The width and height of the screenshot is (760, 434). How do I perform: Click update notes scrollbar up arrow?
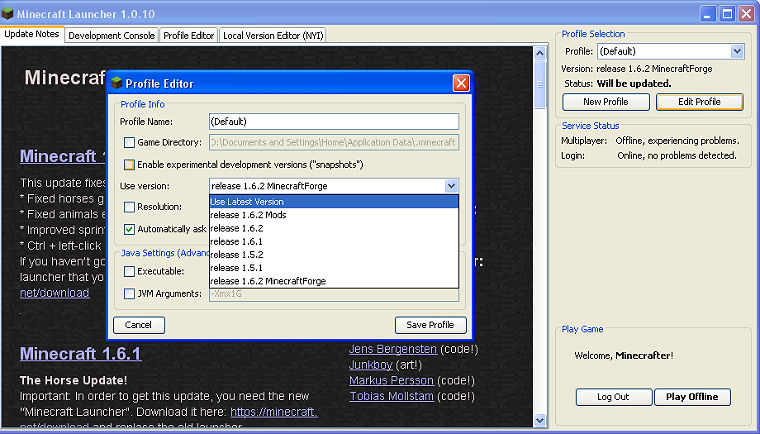(x=540, y=53)
